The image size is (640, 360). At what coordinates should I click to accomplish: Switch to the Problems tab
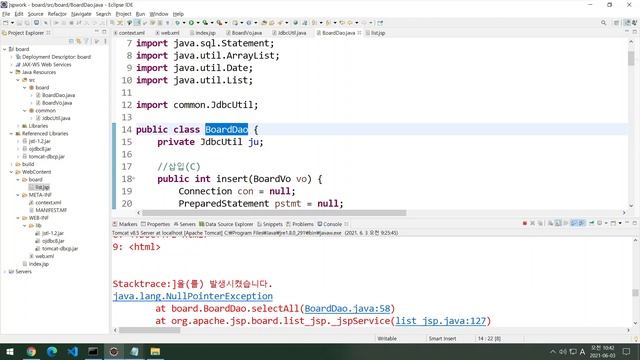[300, 224]
